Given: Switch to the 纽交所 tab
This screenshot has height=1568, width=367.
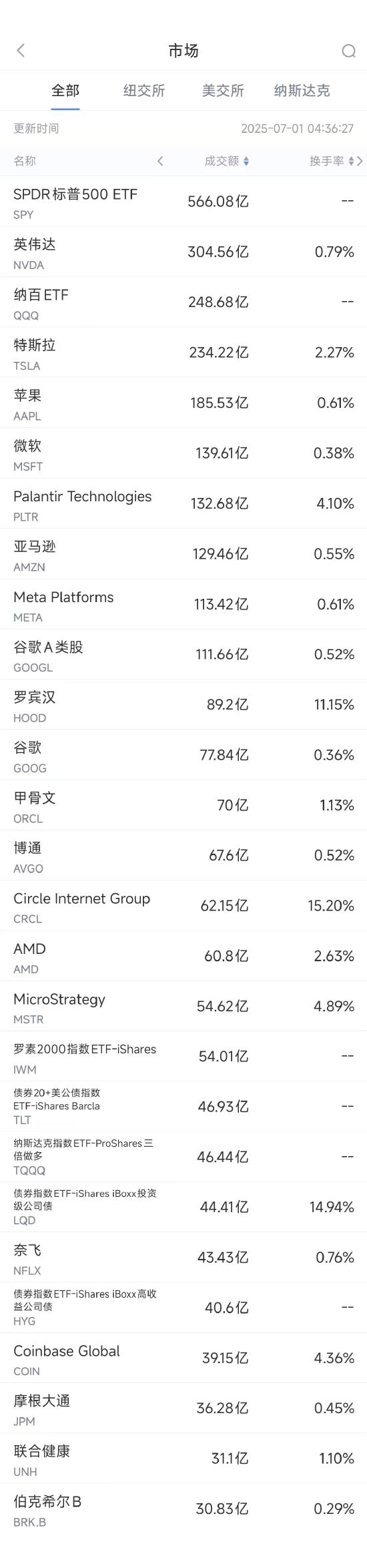Looking at the screenshot, I should click(x=144, y=91).
